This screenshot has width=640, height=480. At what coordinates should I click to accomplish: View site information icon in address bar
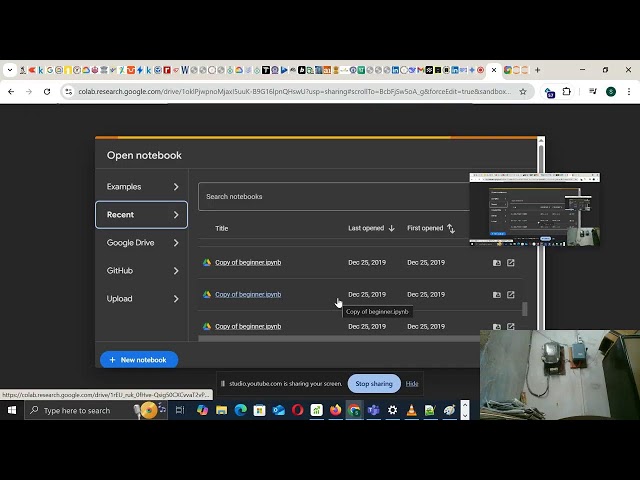pos(68,91)
